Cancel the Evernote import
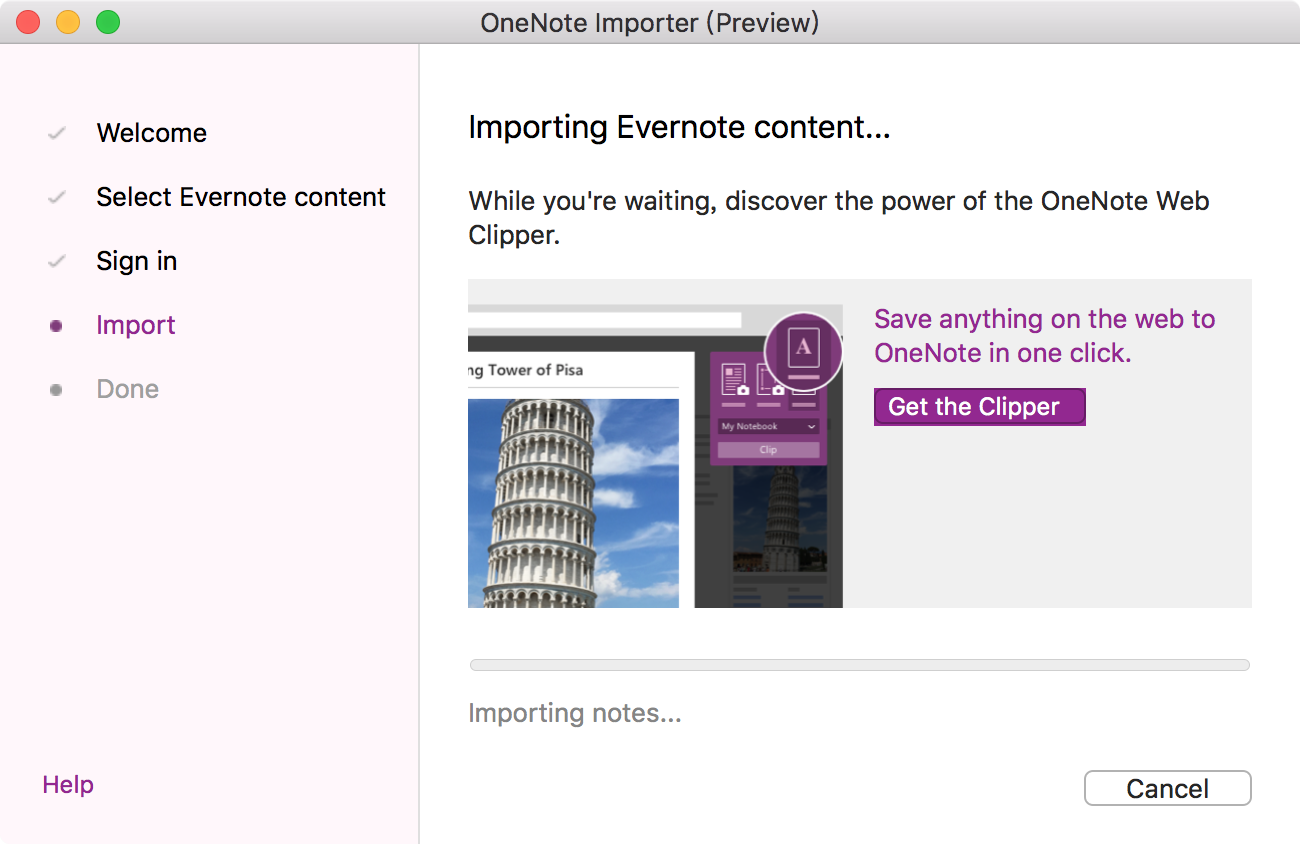 point(1167,788)
